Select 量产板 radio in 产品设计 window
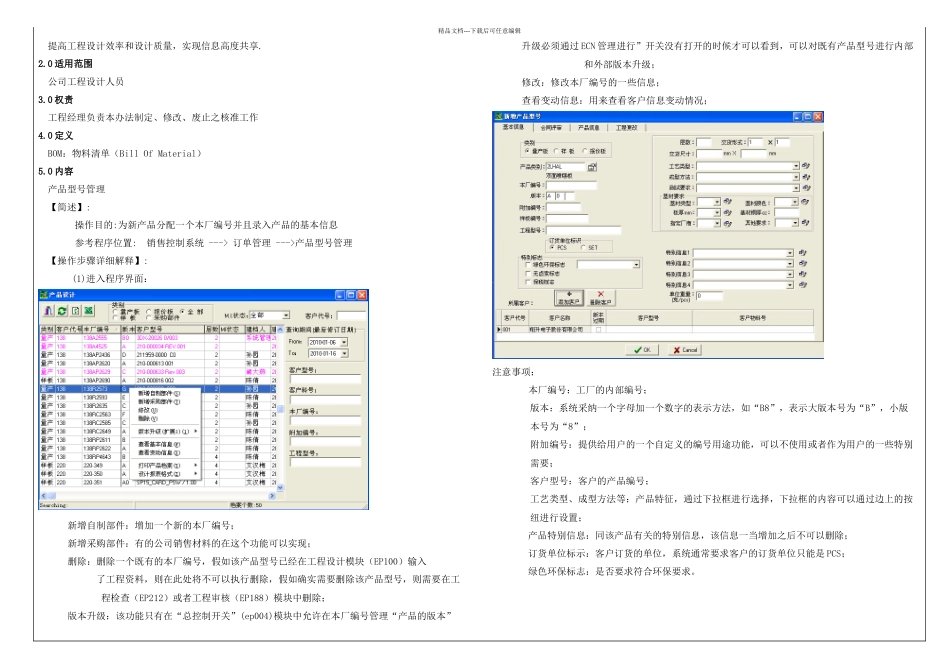Image resolution: width=950 pixels, height=672 pixels. (x=116, y=311)
